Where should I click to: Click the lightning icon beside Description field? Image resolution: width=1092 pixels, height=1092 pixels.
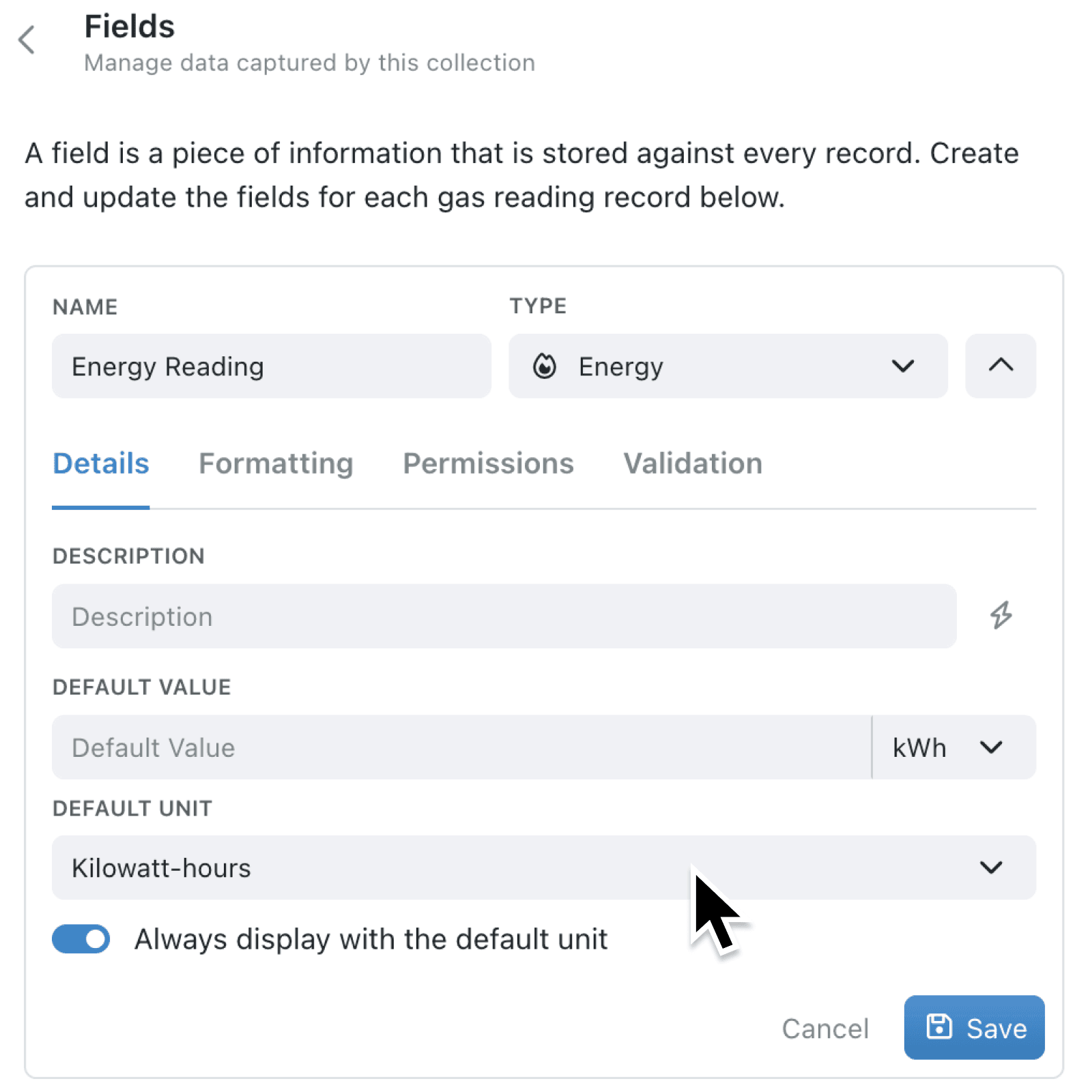pos(1001,616)
